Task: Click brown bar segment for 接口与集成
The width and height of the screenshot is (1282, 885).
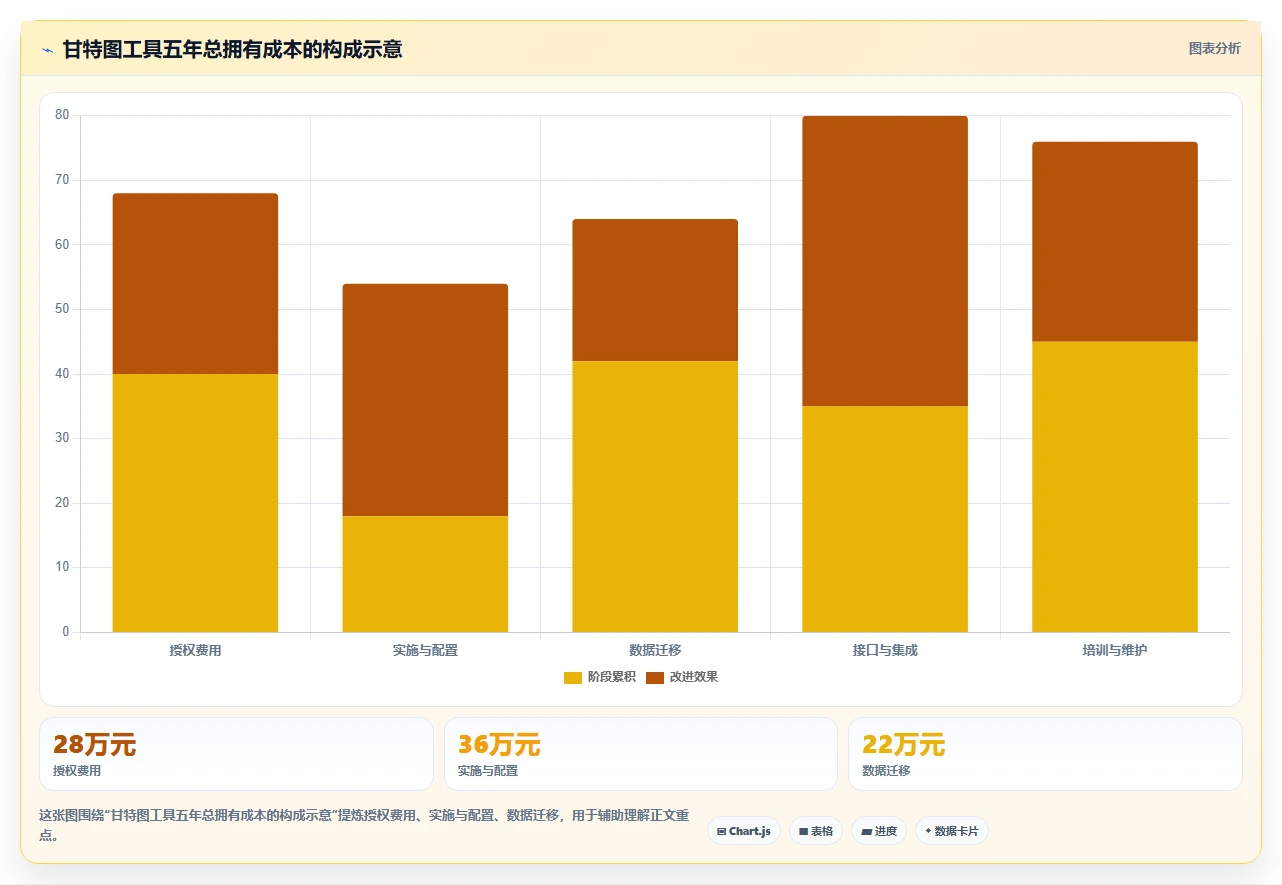Action: [885, 261]
